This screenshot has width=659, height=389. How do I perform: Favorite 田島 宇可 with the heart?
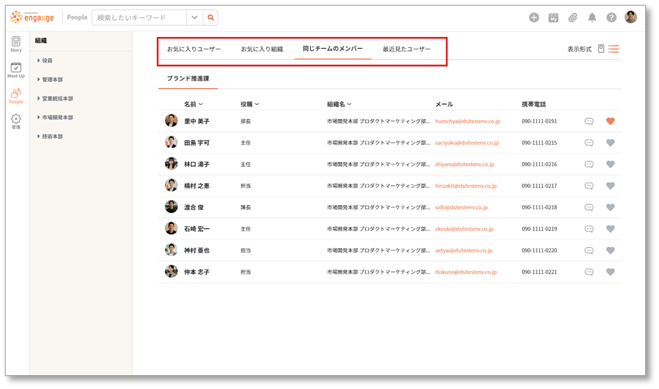(x=610, y=143)
